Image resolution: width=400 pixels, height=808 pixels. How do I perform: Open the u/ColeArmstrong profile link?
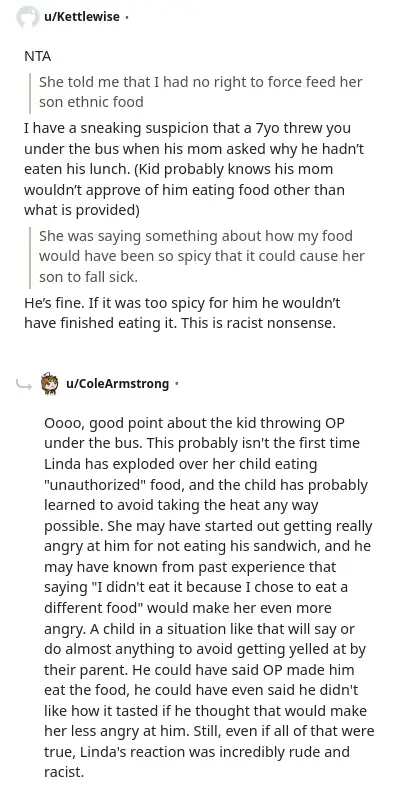118,383
